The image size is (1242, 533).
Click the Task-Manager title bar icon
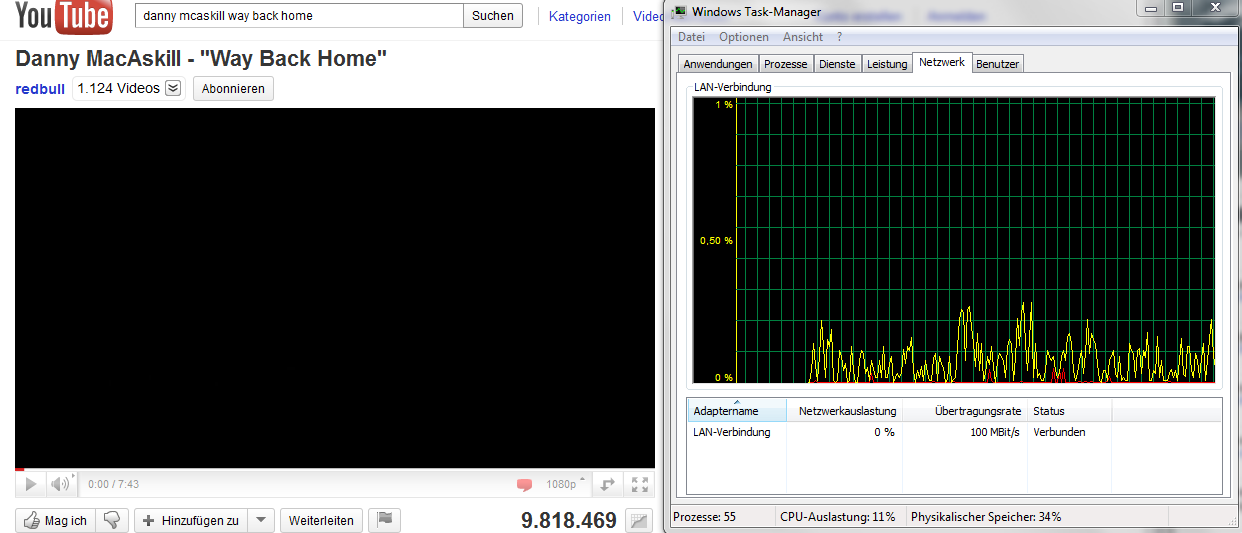(x=680, y=11)
